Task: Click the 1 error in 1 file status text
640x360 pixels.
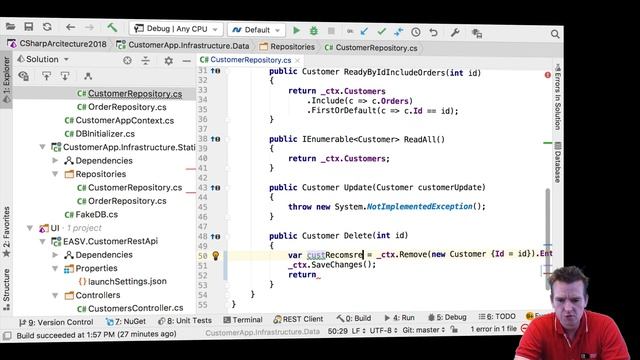Action: (x=493, y=329)
